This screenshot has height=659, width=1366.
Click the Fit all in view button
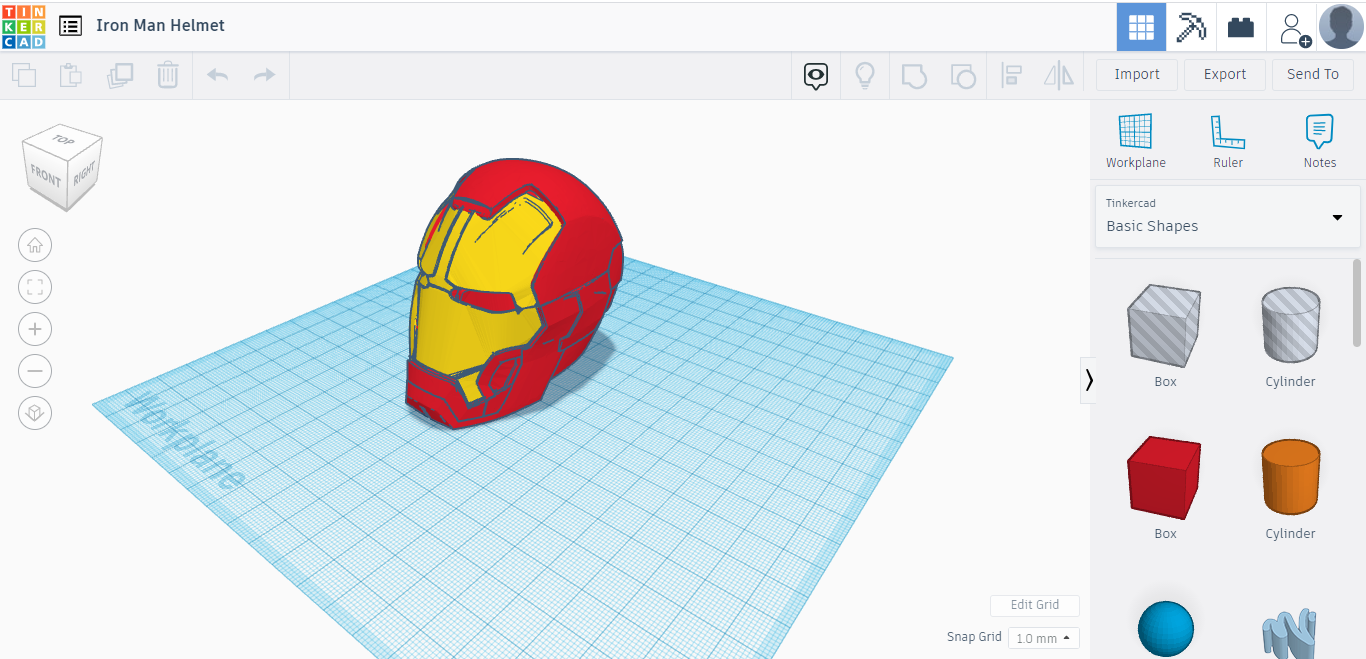point(35,287)
